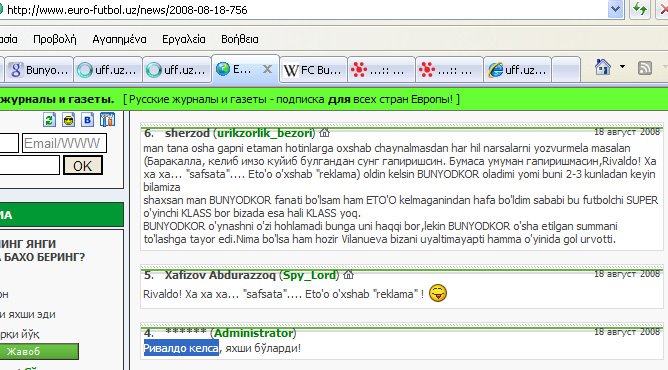Click comment 6's 18 август 2008 date
Image resolution: width=668 pixels, height=370 pixels.
[x=627, y=132]
